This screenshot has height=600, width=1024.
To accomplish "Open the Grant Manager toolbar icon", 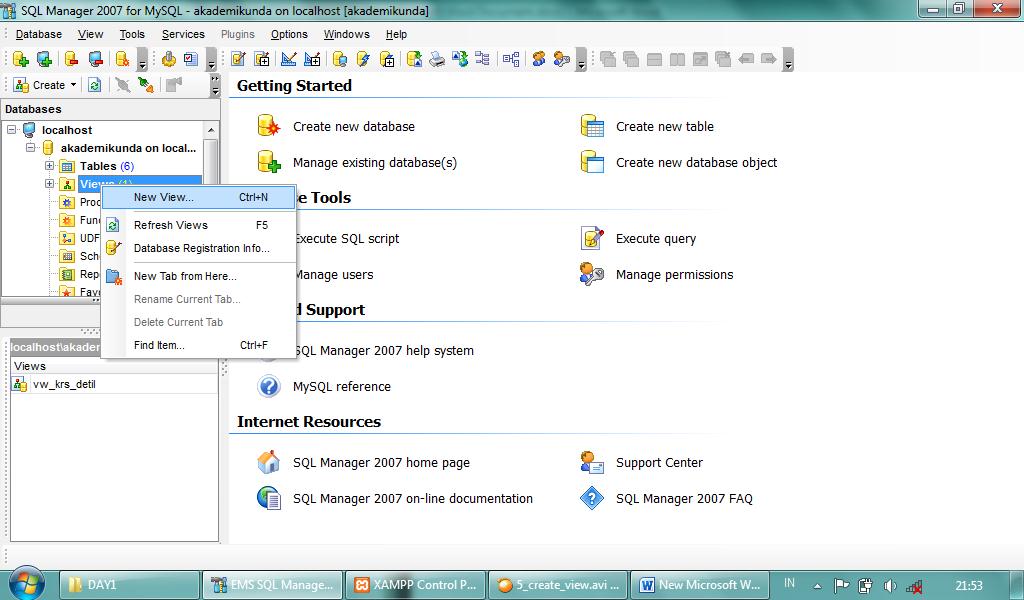I will (x=561, y=59).
